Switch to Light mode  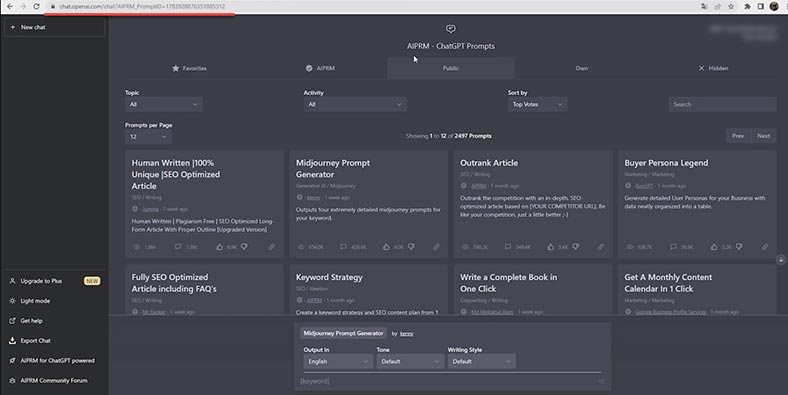point(55,301)
